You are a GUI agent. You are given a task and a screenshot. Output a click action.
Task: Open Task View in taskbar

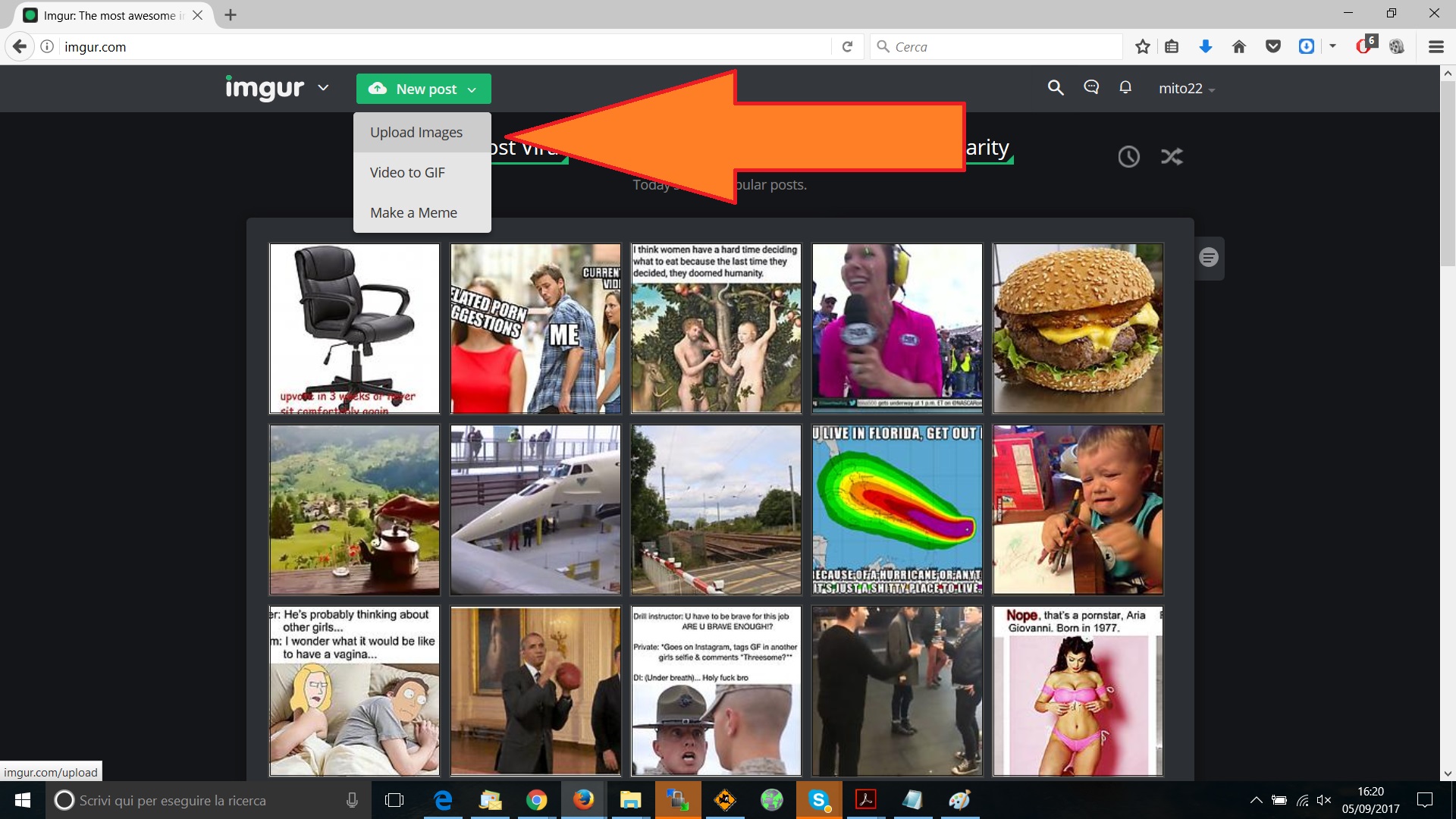(394, 800)
